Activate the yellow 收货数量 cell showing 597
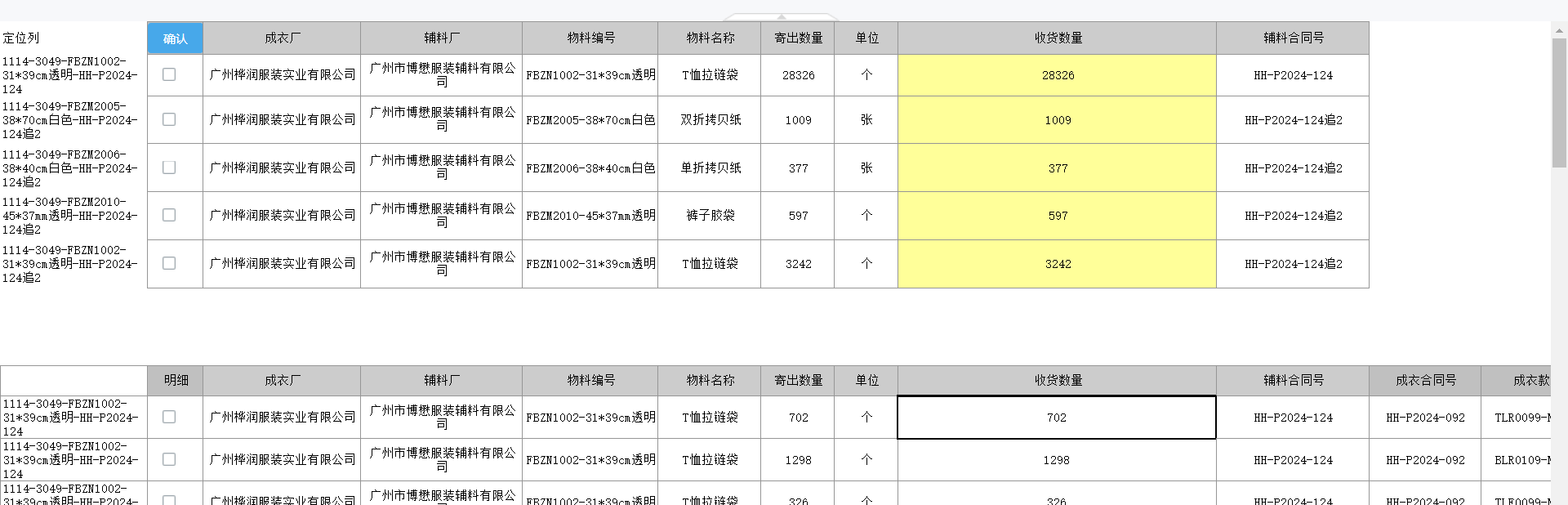Viewport: 1568px width, 505px height. [1057, 216]
